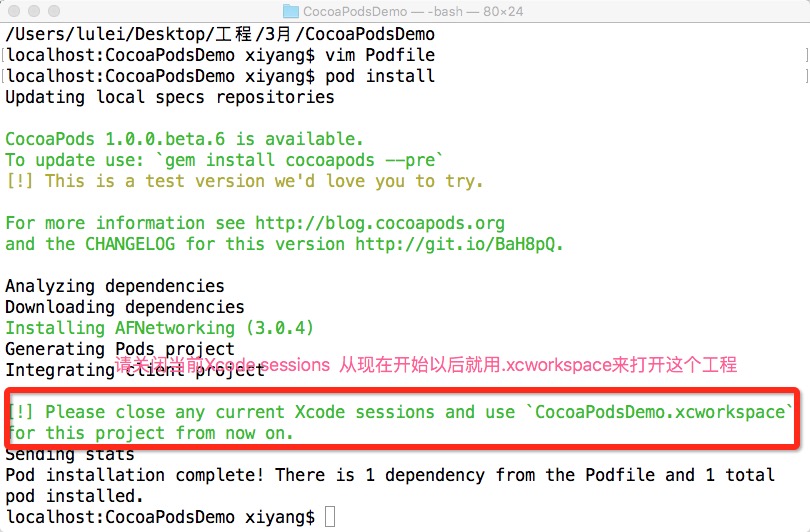Click the window title 'CocoaPodsDemo — -bash — 80×24'
This screenshot has width=810, height=532.
(413, 11)
